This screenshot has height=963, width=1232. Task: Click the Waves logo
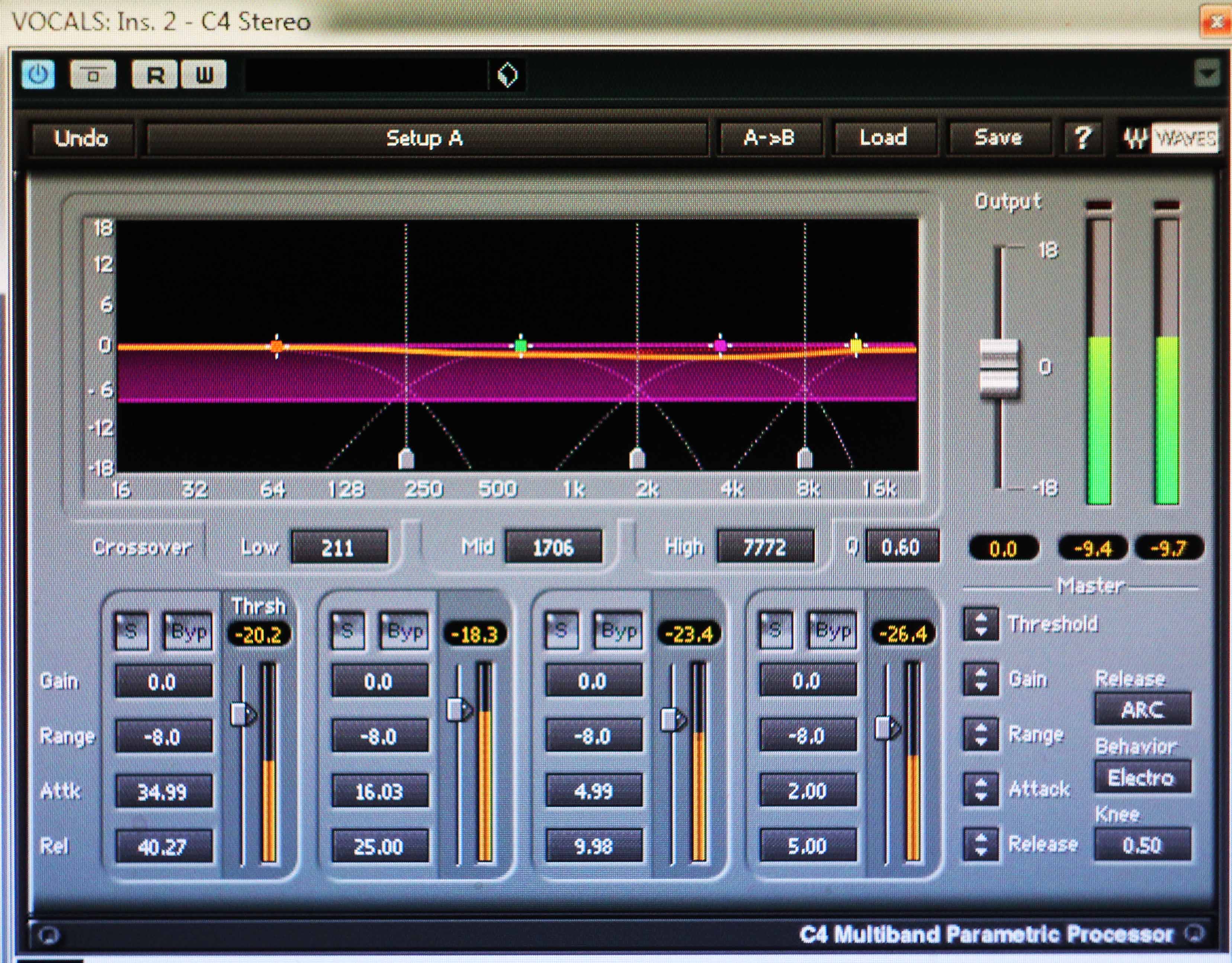(x=1171, y=138)
